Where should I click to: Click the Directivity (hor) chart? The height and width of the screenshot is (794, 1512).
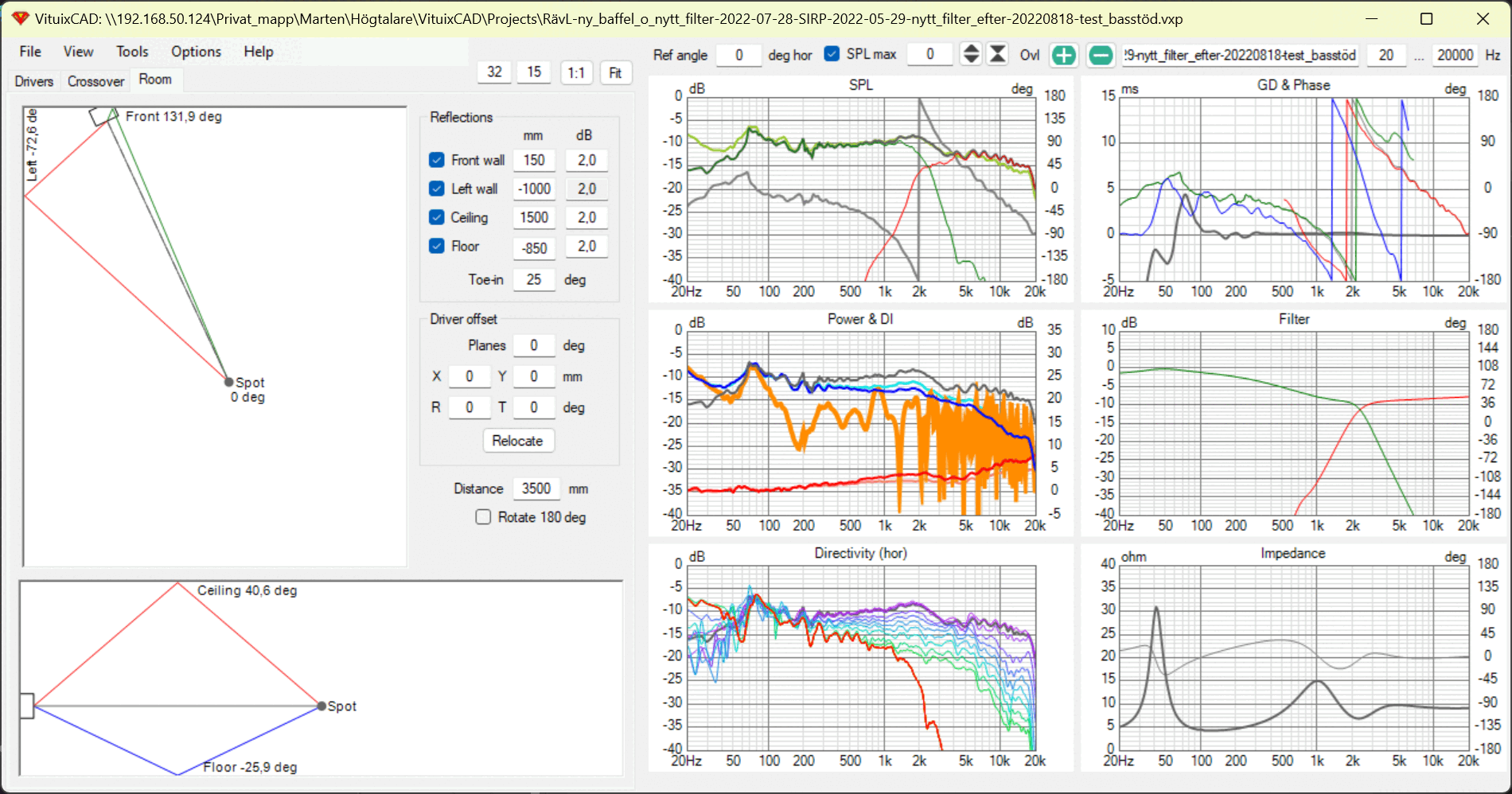[x=861, y=657]
